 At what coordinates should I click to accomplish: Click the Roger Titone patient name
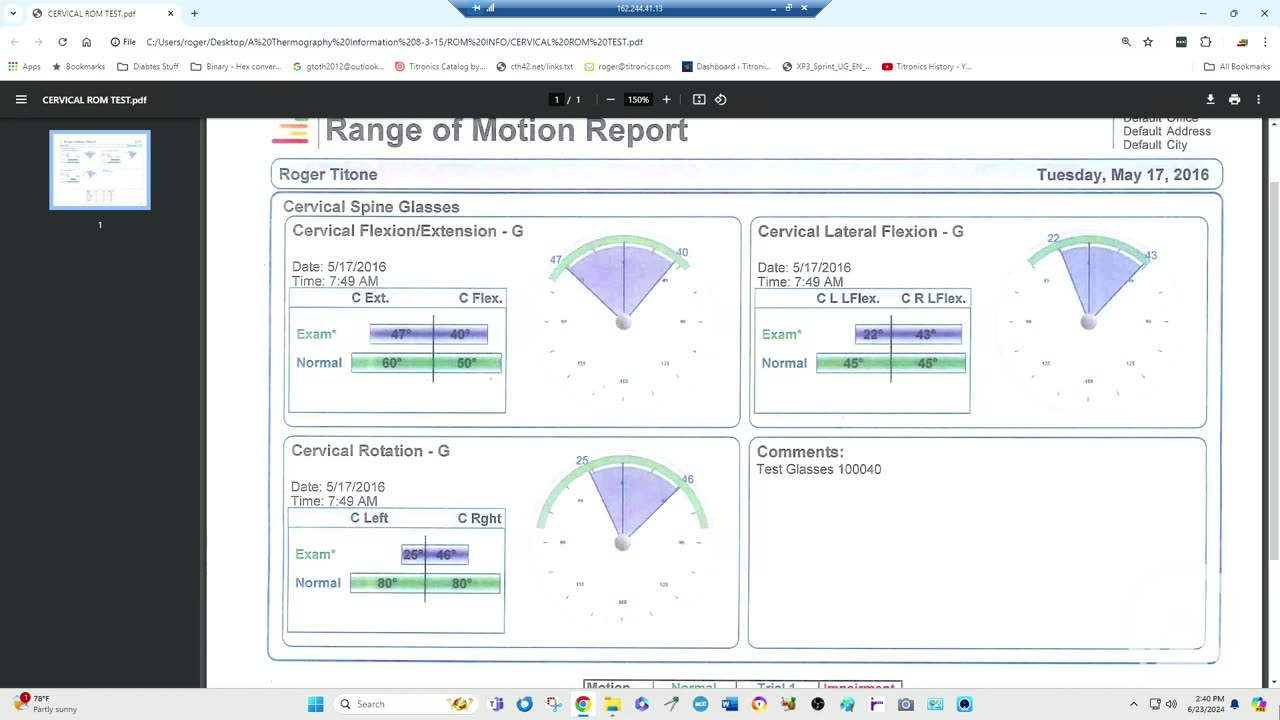click(328, 174)
